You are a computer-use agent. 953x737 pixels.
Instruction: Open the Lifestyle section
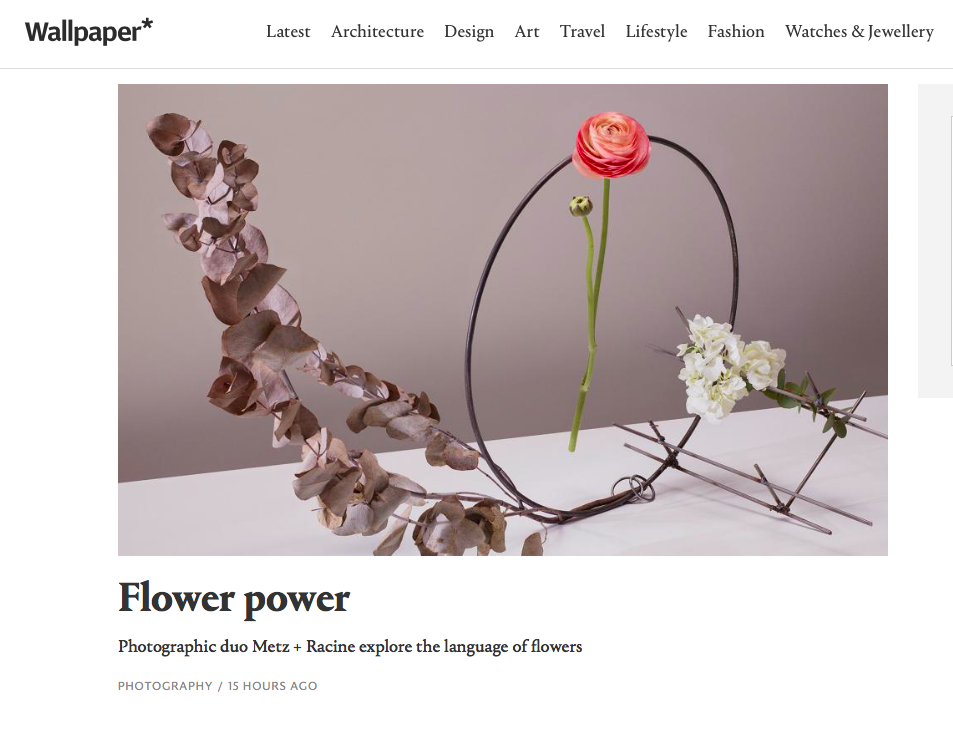pos(656,32)
